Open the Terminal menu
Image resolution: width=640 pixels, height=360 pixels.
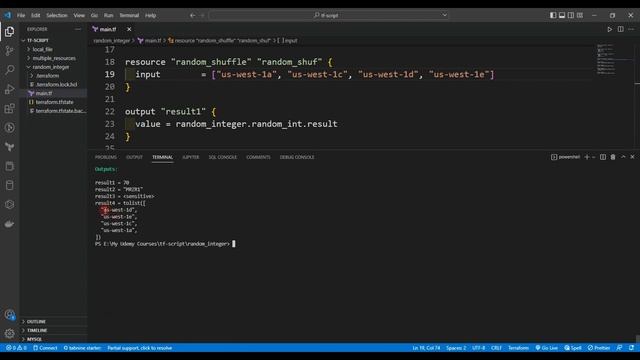tap(129, 16)
